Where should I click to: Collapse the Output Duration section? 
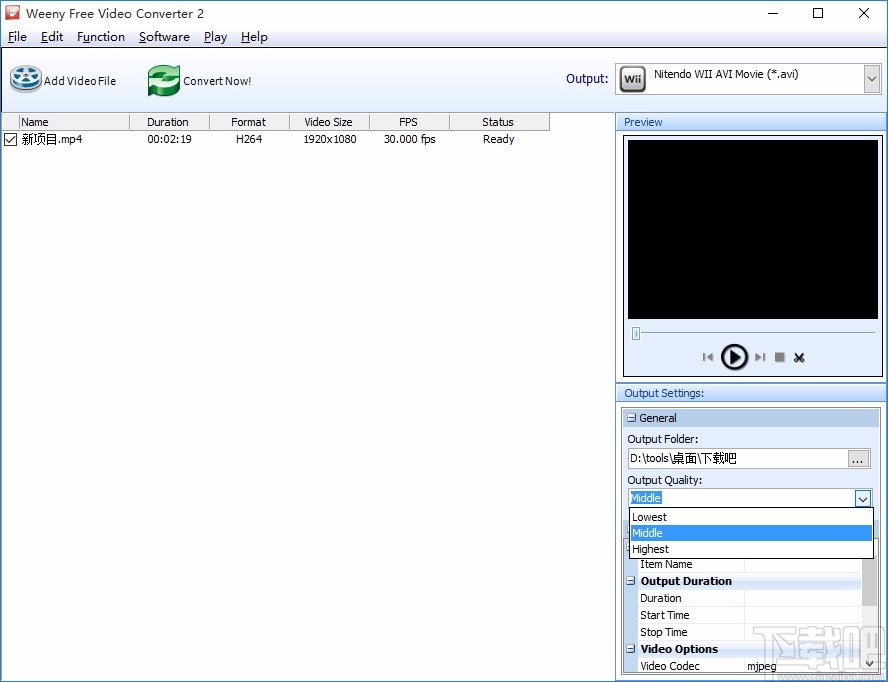tap(631, 581)
